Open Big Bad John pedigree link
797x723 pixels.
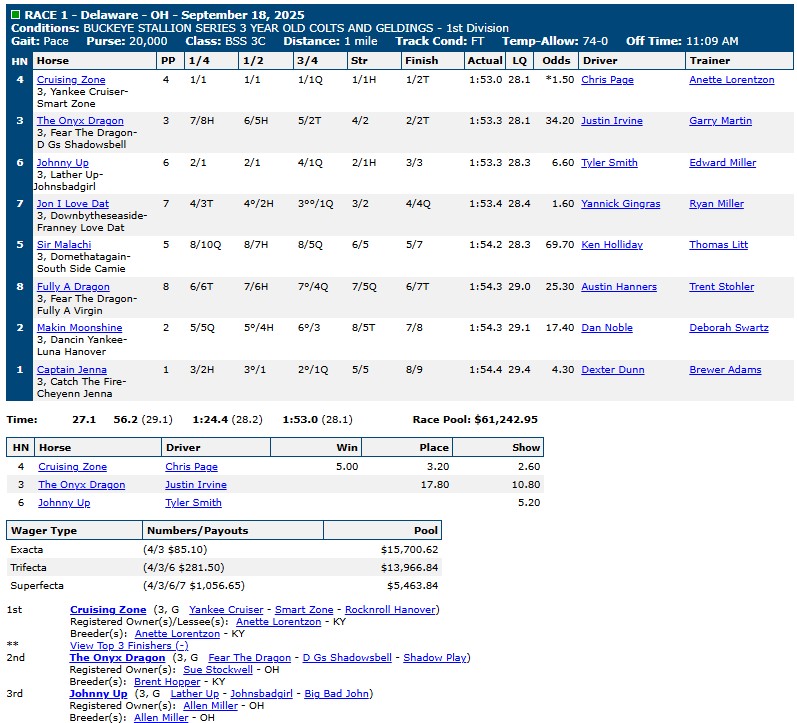point(337,694)
